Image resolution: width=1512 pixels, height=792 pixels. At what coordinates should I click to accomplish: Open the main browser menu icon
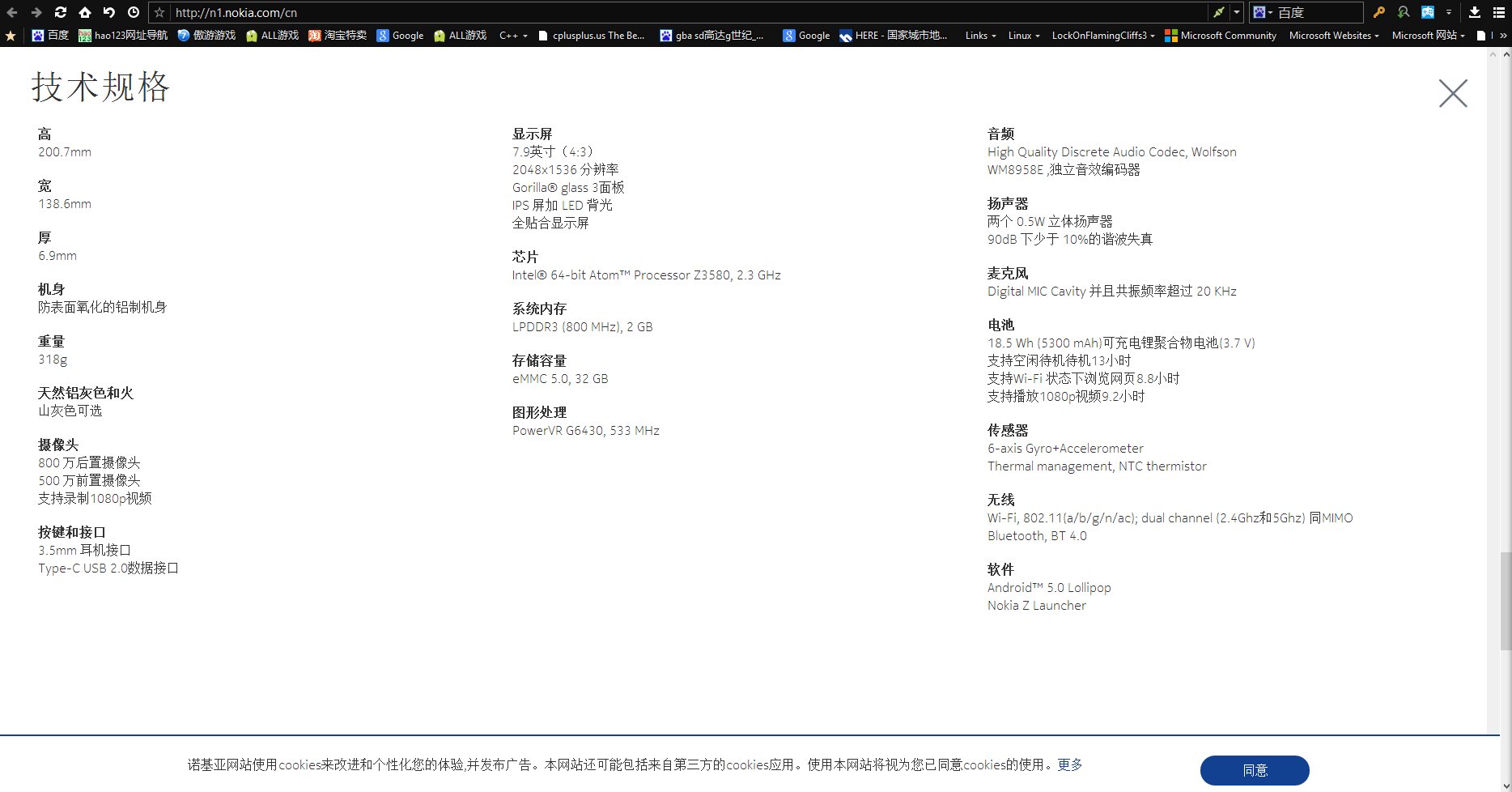click(1500, 12)
